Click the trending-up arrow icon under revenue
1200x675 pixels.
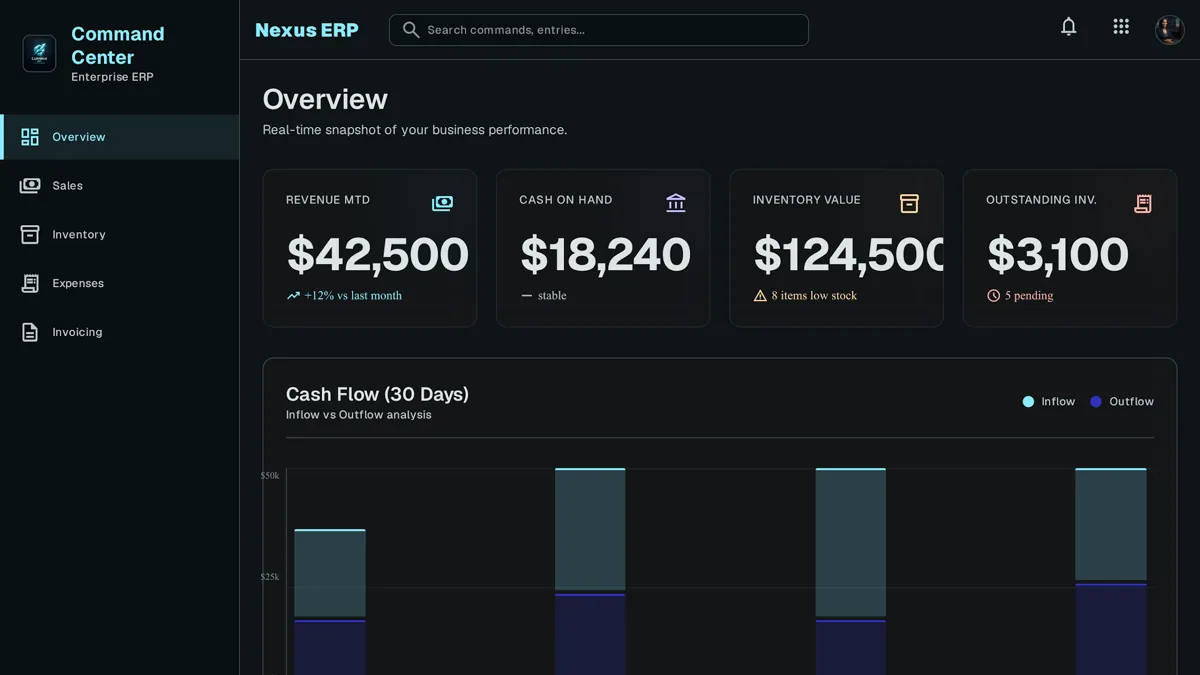pyautogui.click(x=293, y=296)
